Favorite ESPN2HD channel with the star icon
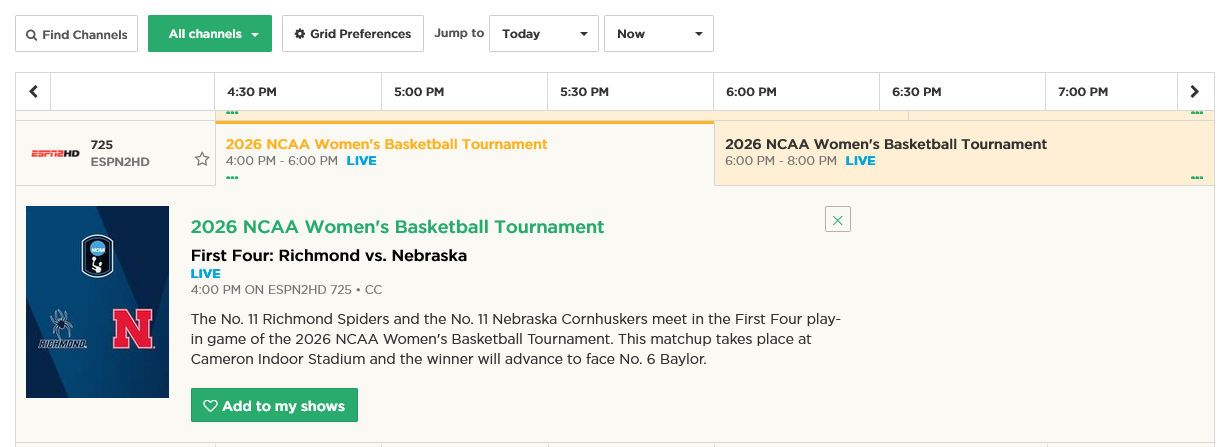Viewport: 1230px width, 447px height. [x=202, y=159]
